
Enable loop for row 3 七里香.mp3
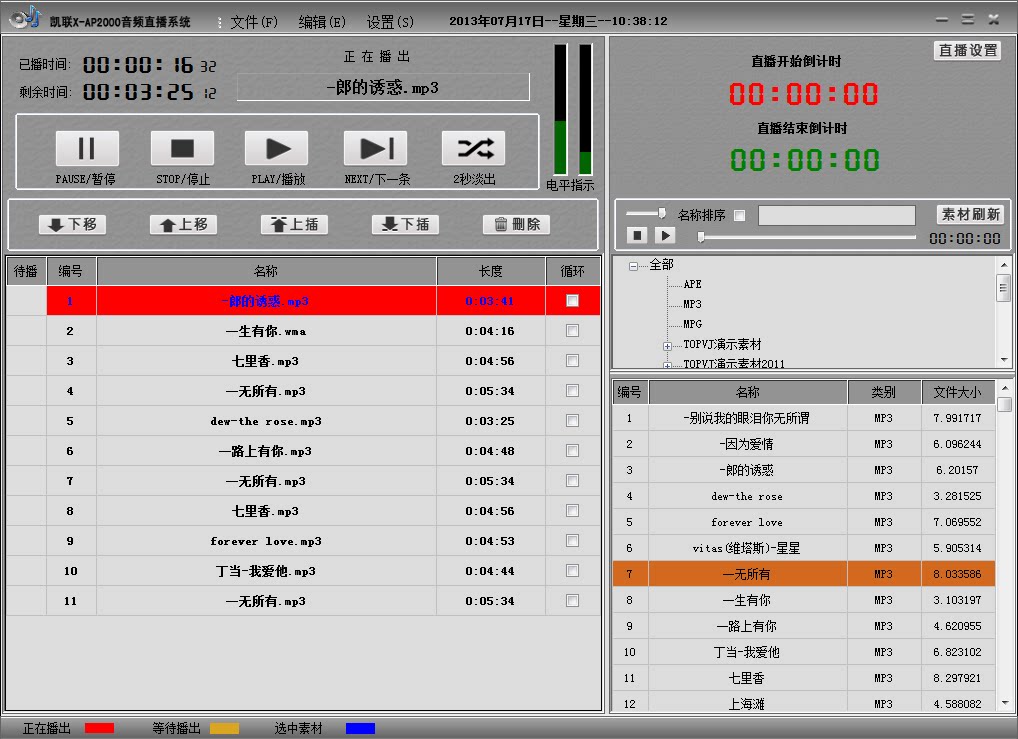[572, 360]
